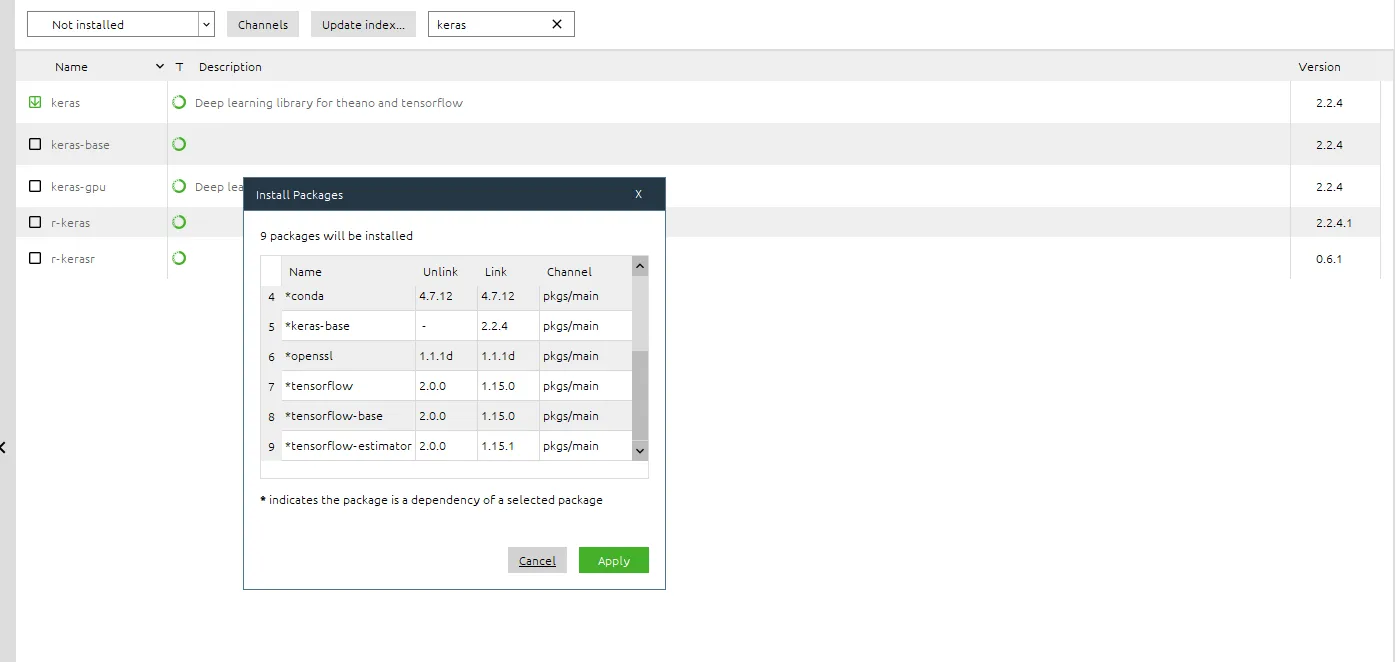Click the Channels button
Screen dimensions: 1397x662
click(x=263, y=24)
